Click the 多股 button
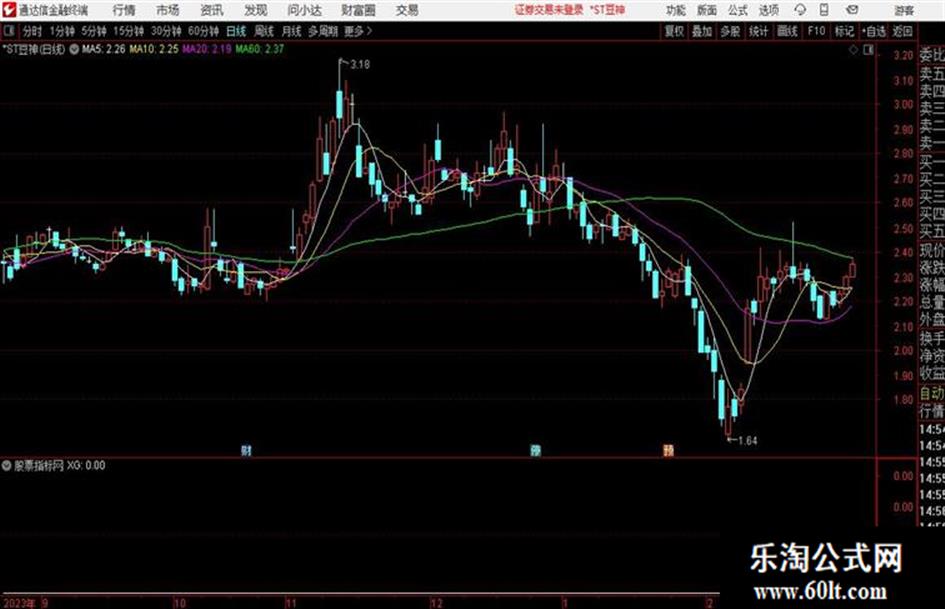 point(730,31)
